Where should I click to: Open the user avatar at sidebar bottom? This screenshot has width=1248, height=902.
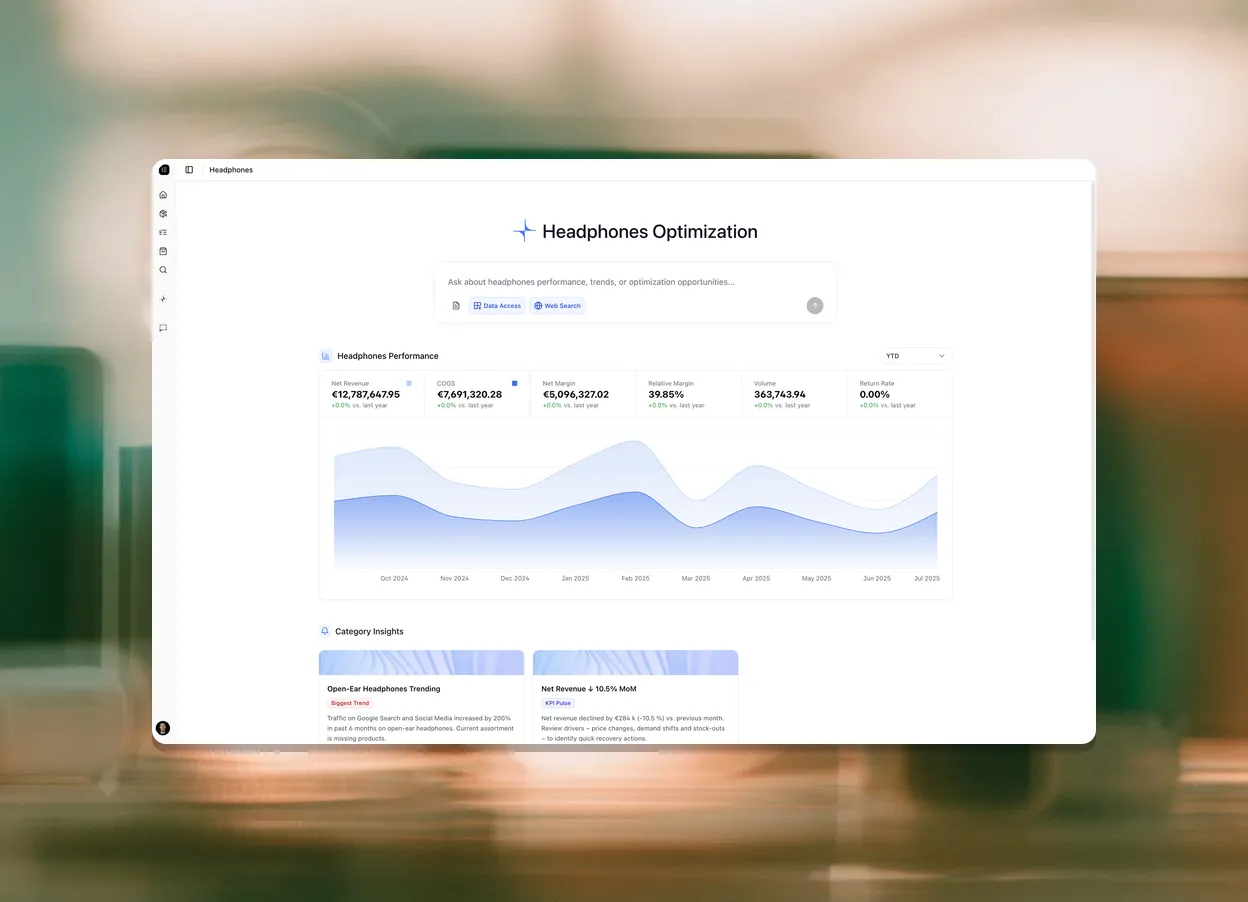pos(163,728)
